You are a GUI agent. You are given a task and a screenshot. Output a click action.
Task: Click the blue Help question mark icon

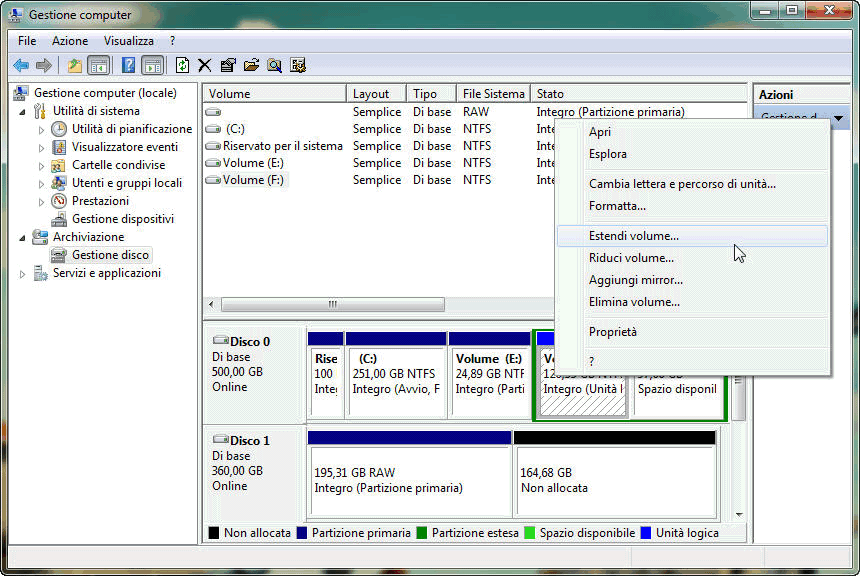coord(128,65)
